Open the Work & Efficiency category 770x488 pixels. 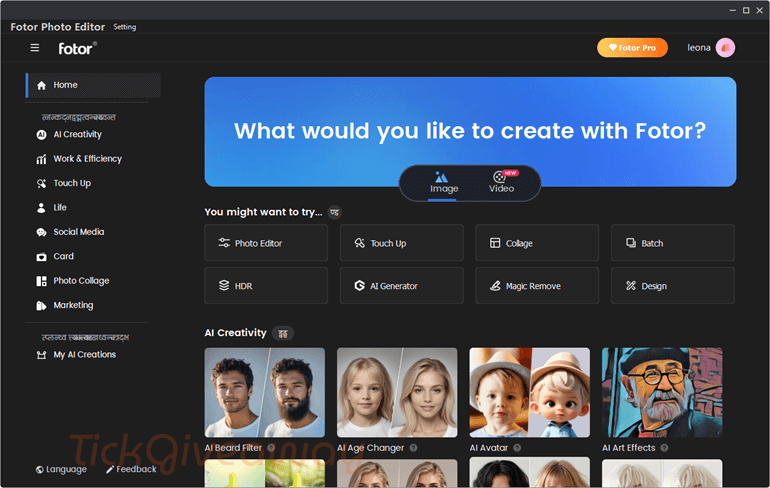click(x=87, y=159)
